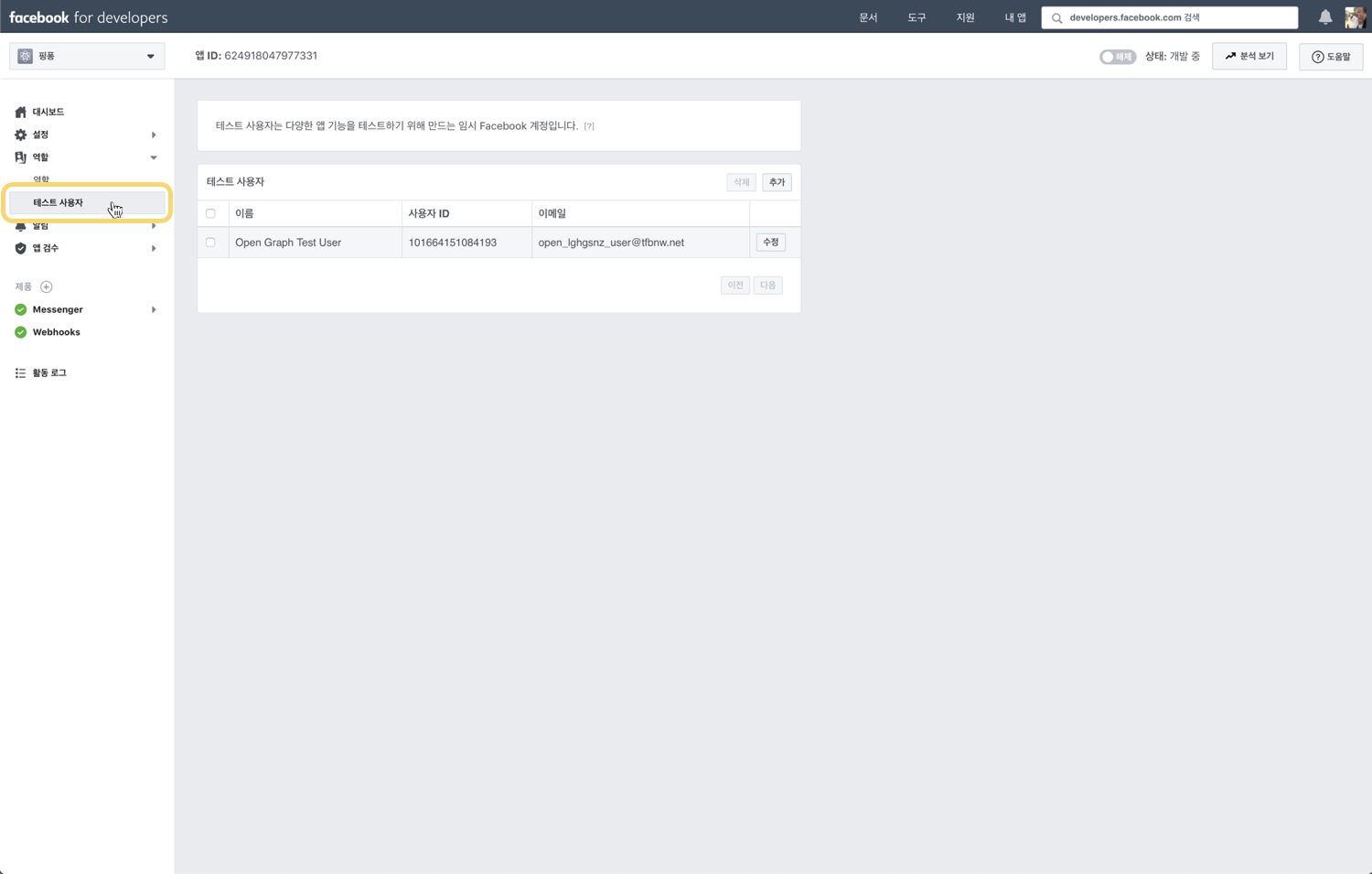Open Webhooks product page
This screenshot has width=1372, height=874.
[x=57, y=332]
